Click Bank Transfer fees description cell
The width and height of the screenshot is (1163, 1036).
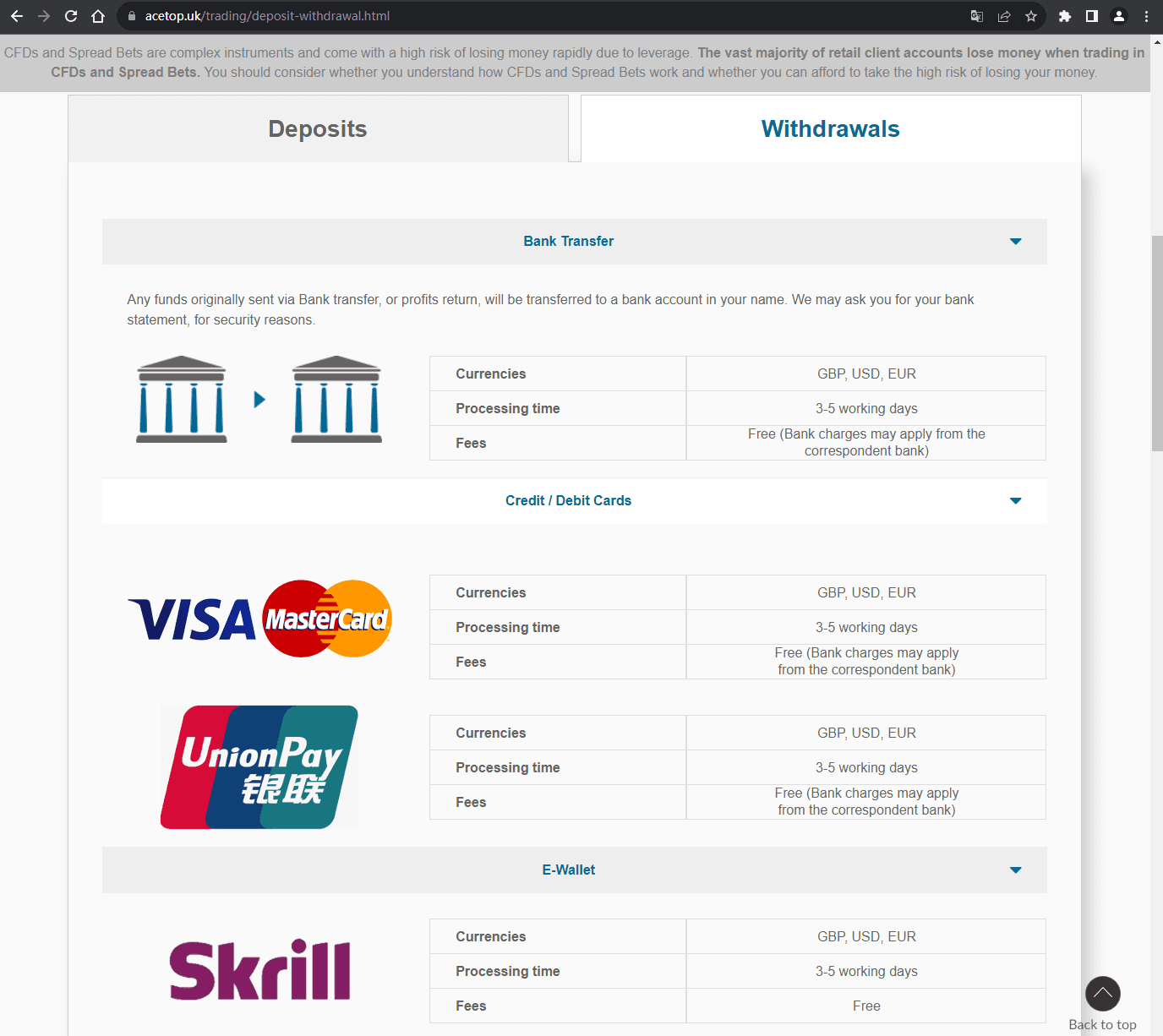(x=866, y=443)
